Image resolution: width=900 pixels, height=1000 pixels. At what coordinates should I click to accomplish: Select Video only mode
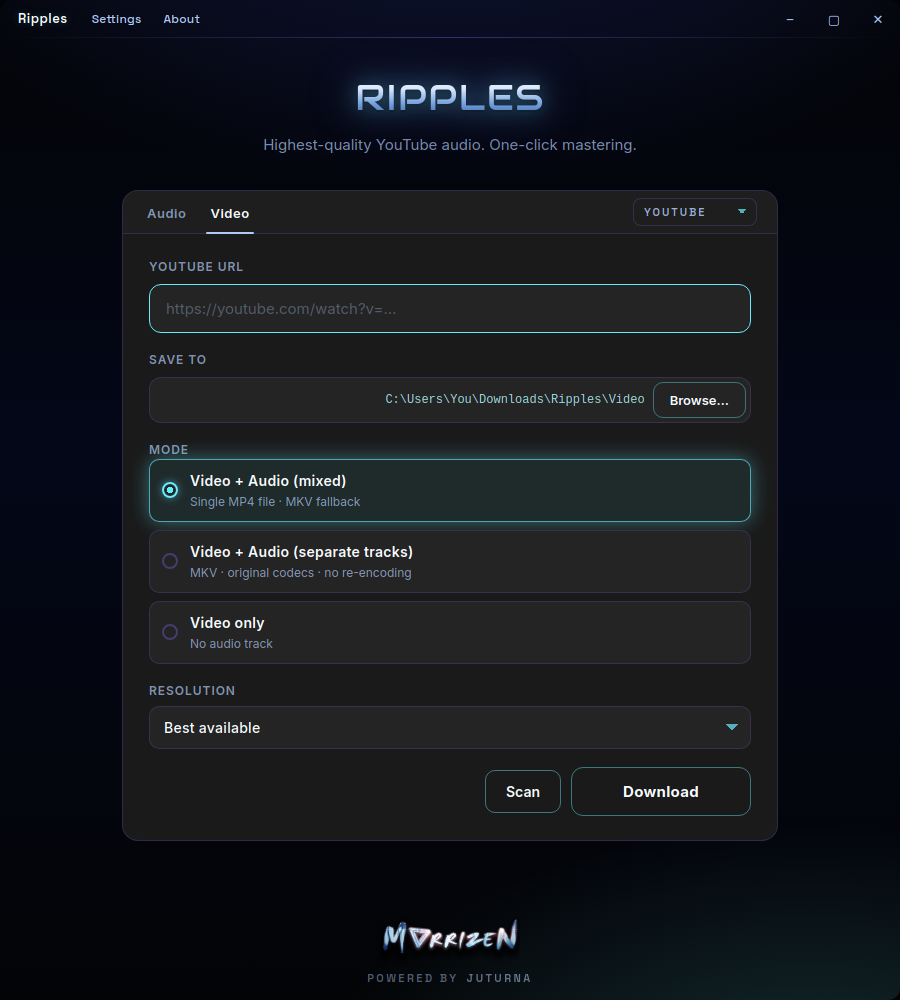[x=450, y=633]
